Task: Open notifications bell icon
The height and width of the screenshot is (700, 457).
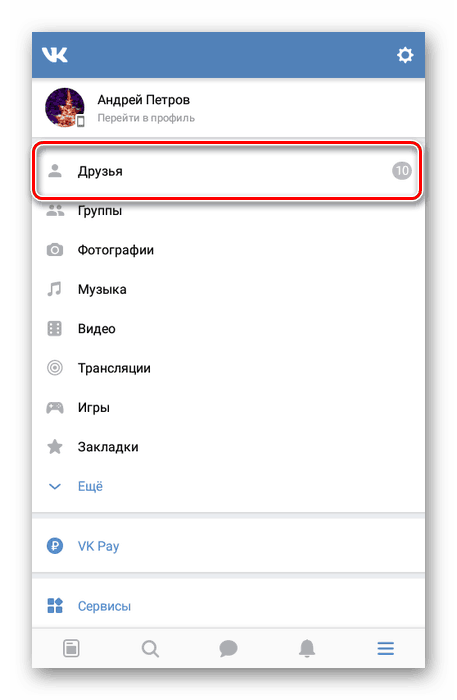Action: (x=307, y=648)
